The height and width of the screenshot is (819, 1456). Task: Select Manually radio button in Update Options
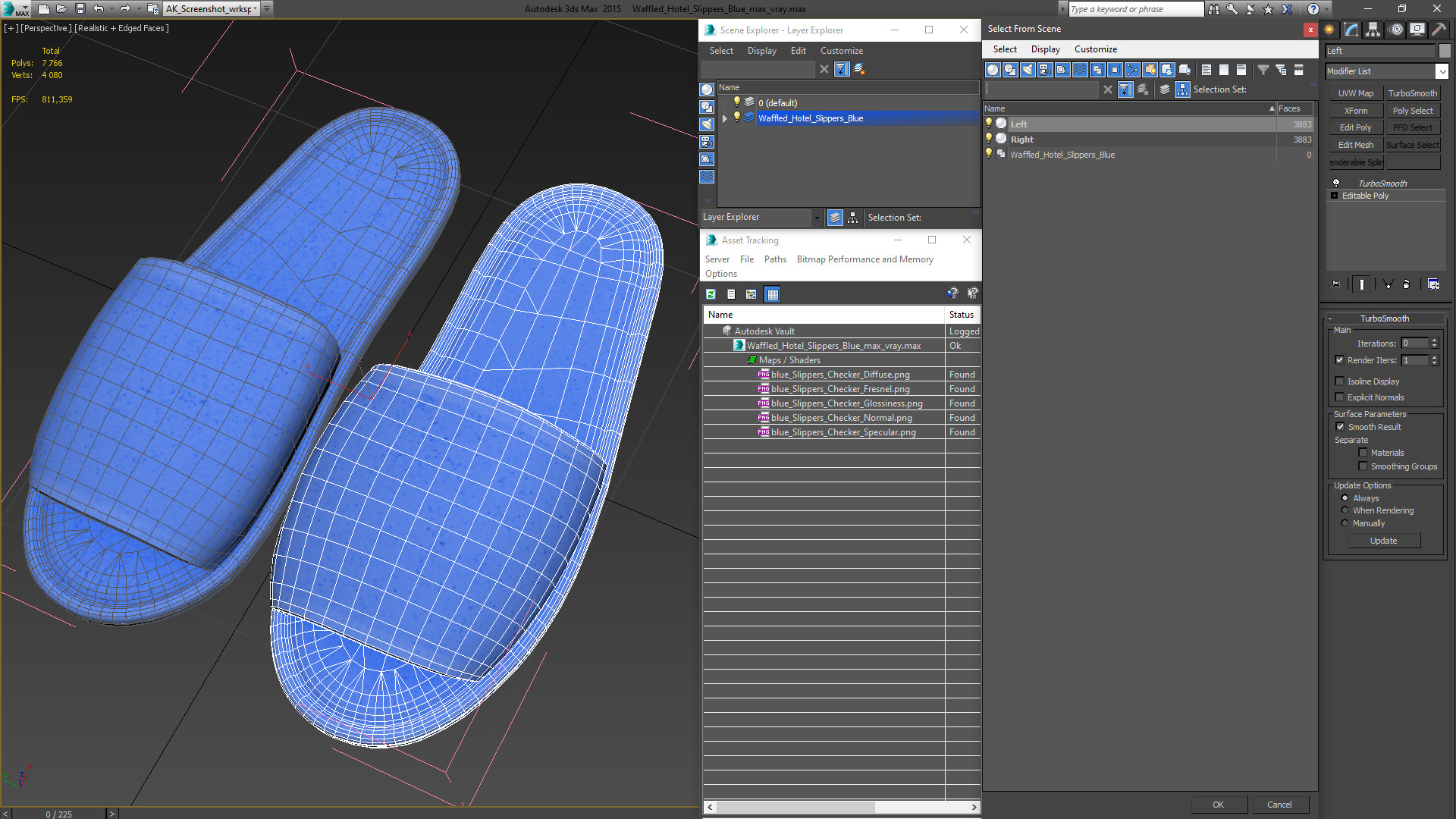[1344, 523]
